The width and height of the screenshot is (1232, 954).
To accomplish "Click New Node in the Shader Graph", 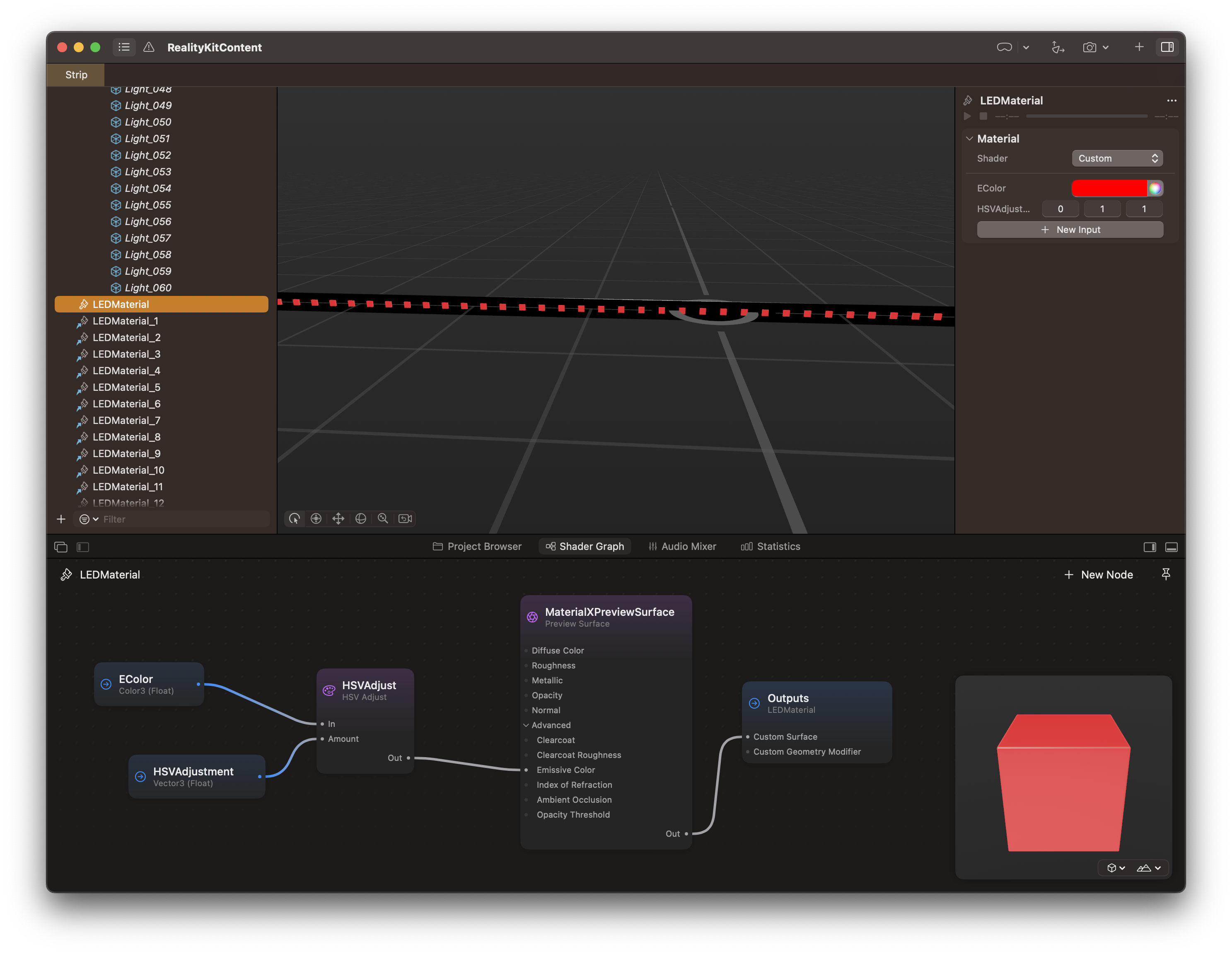I will [1098, 574].
